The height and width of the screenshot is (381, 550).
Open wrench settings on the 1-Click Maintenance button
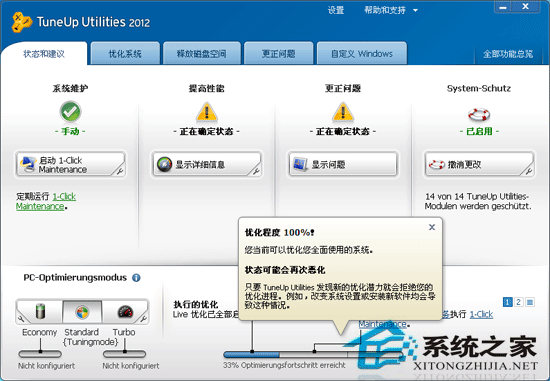120,171
